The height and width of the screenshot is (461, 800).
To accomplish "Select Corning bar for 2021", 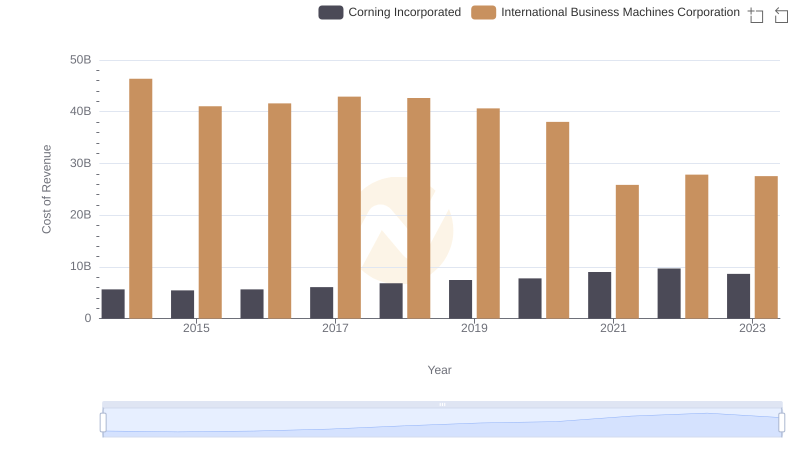I will (x=599, y=295).
